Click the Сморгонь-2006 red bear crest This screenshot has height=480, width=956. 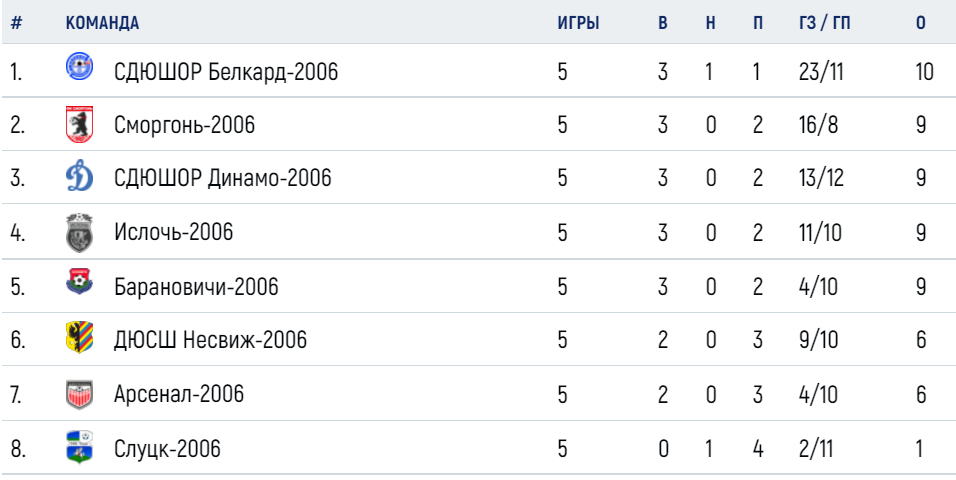pyautogui.click(x=79, y=124)
